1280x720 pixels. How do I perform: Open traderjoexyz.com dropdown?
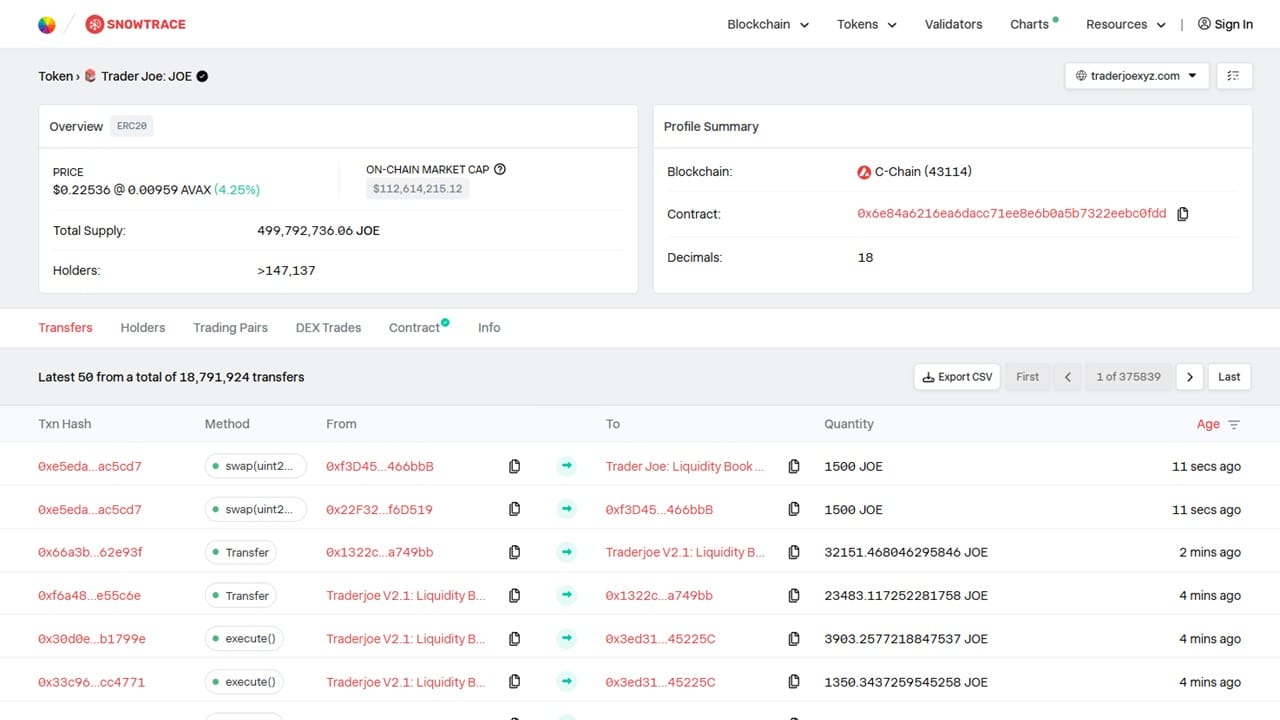(x=1137, y=76)
